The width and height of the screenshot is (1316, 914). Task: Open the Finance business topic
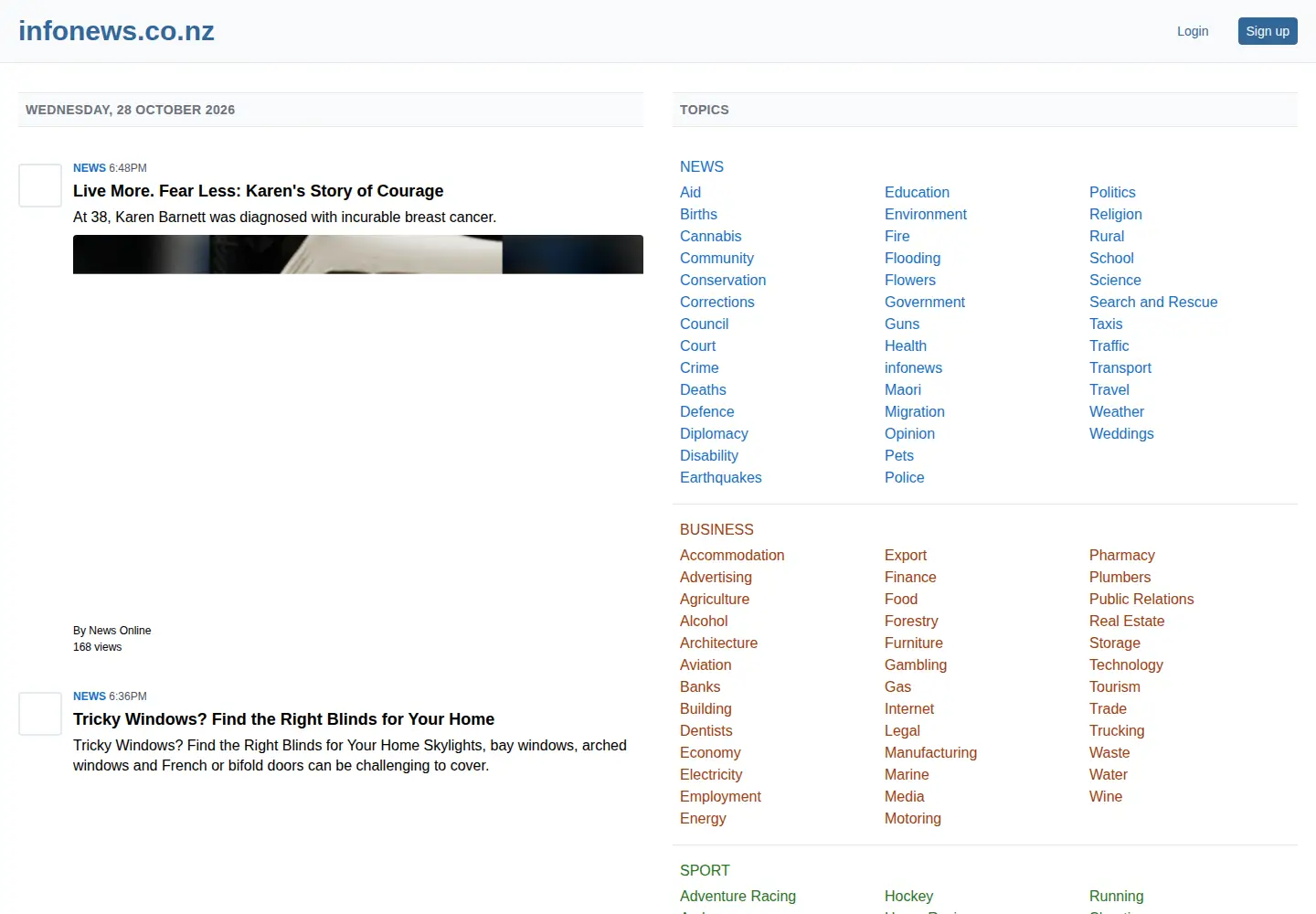[x=910, y=577]
